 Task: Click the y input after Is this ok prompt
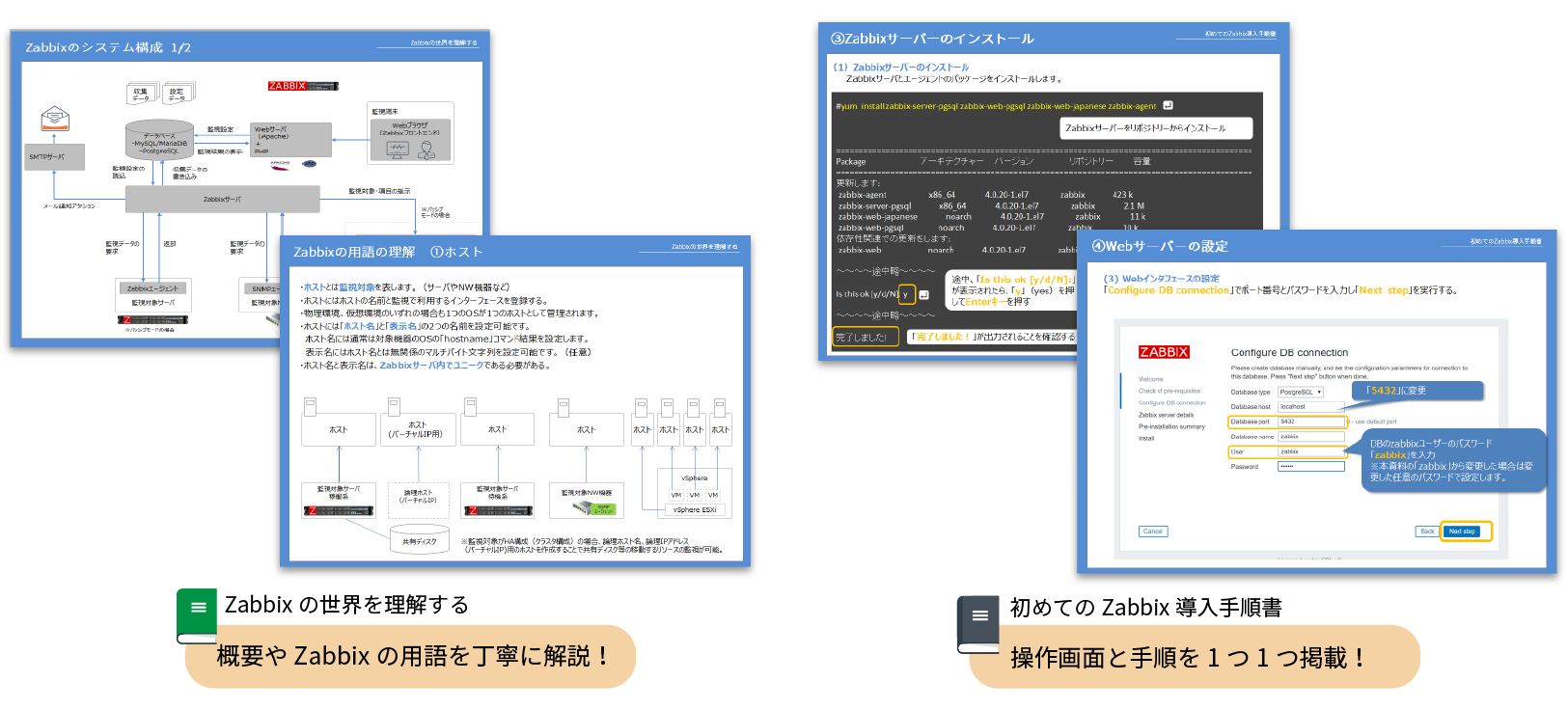click(x=906, y=294)
